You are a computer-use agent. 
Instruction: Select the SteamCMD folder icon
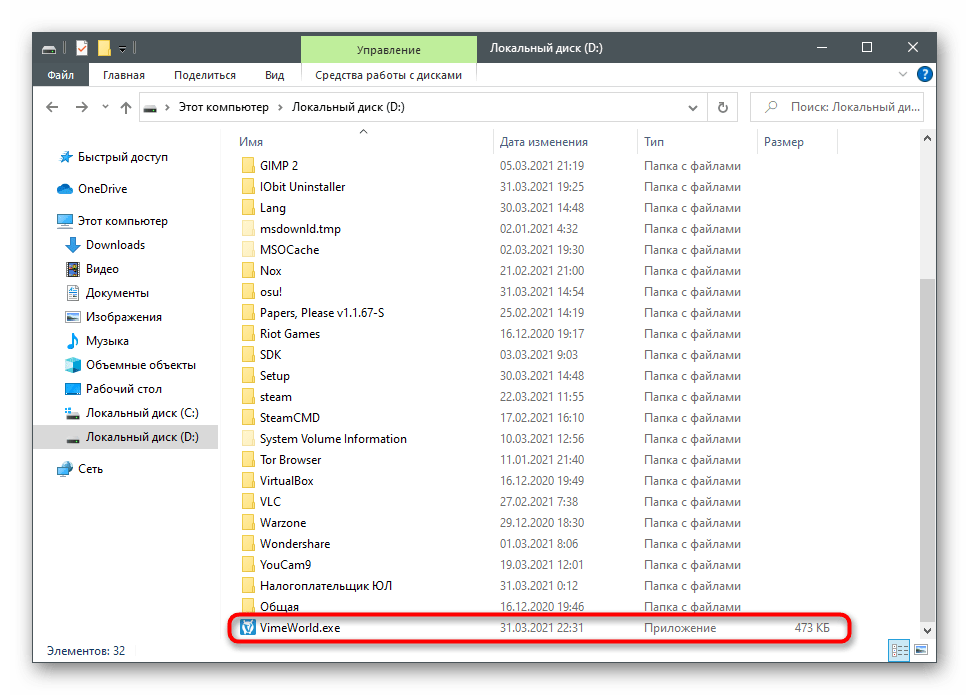click(x=248, y=417)
